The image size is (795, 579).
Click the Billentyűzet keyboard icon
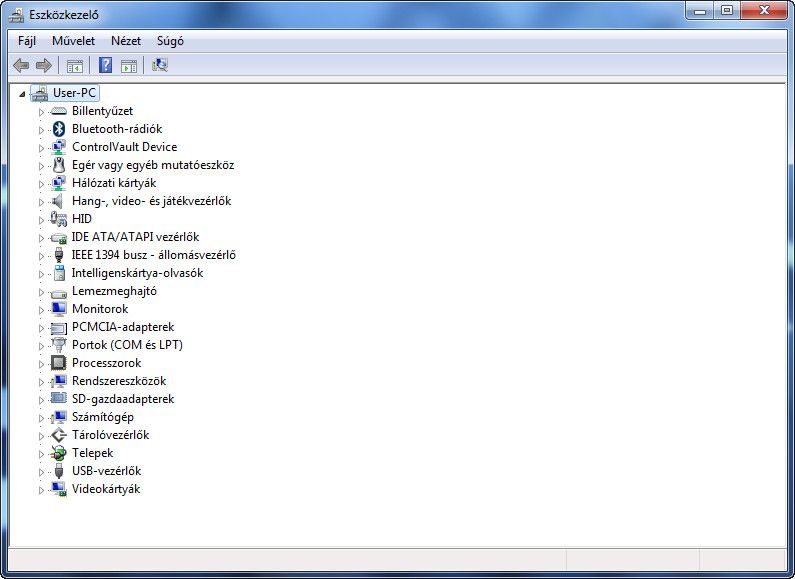[59, 111]
